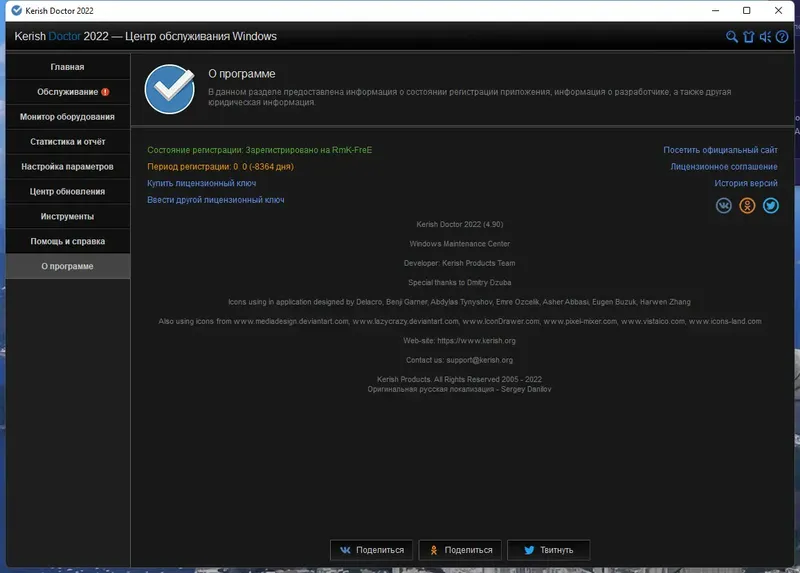
Task: Click the red alert badge on Обслуживание
Action: pos(105,92)
